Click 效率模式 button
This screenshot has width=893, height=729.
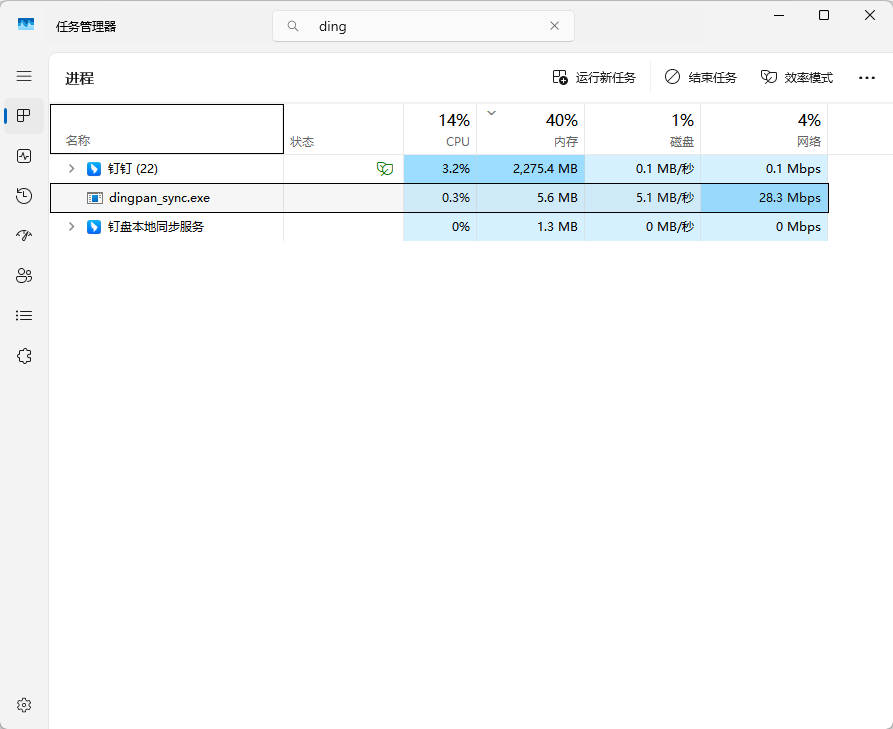(x=797, y=77)
